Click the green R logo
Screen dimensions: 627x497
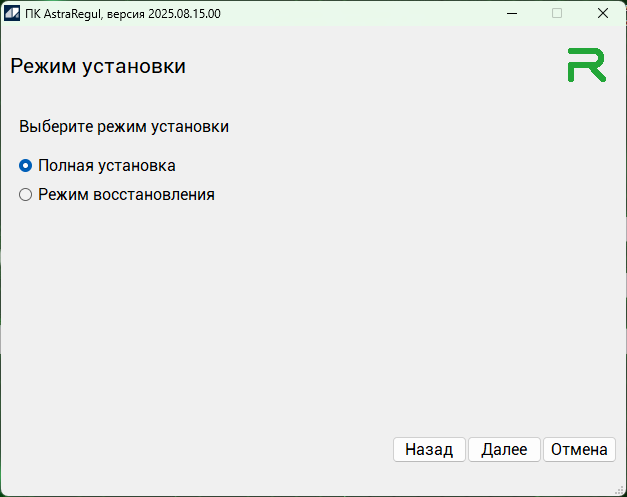tap(586, 65)
